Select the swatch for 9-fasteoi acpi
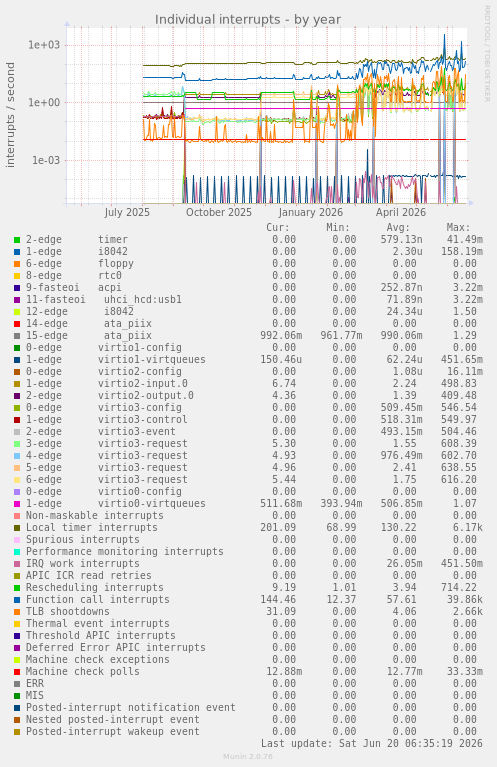 point(17,288)
